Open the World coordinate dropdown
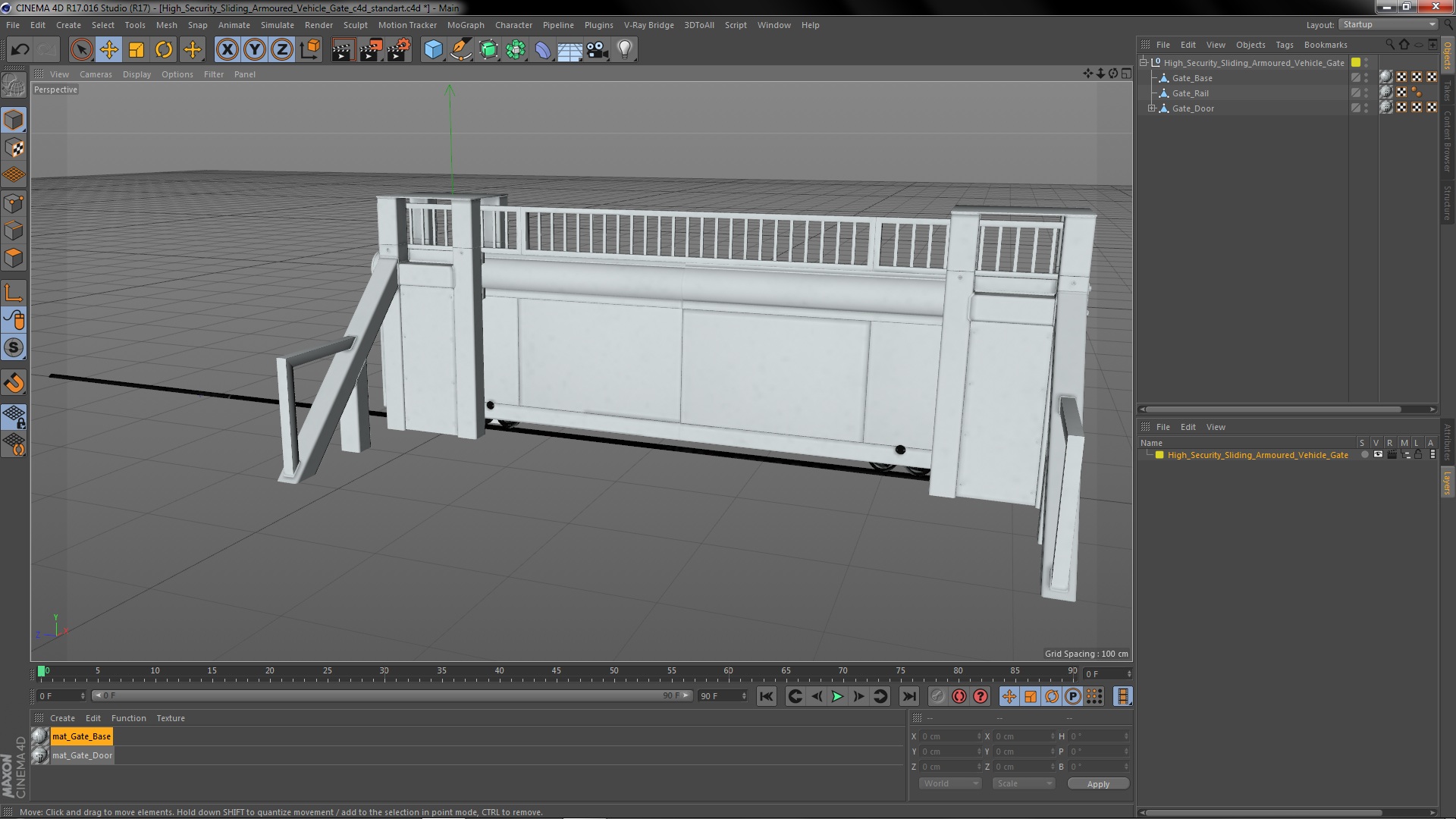The image size is (1456, 819). click(949, 783)
